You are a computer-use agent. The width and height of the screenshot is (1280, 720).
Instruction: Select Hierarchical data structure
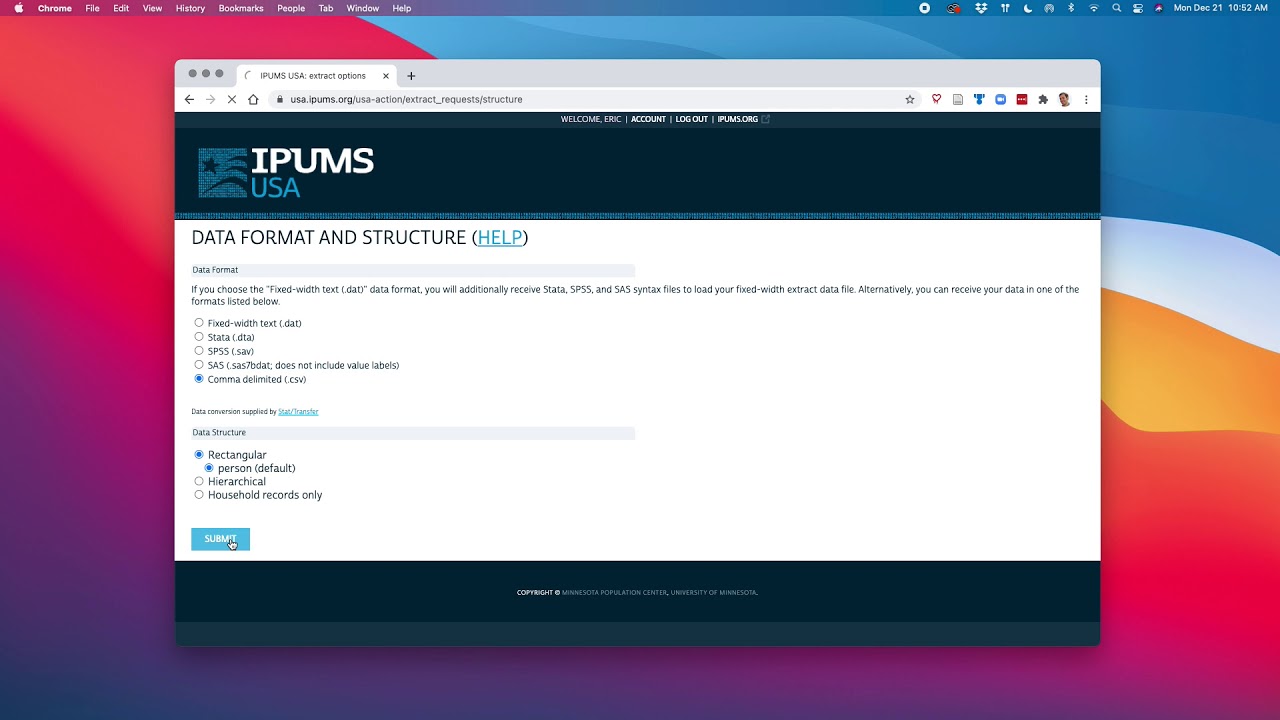(x=199, y=481)
